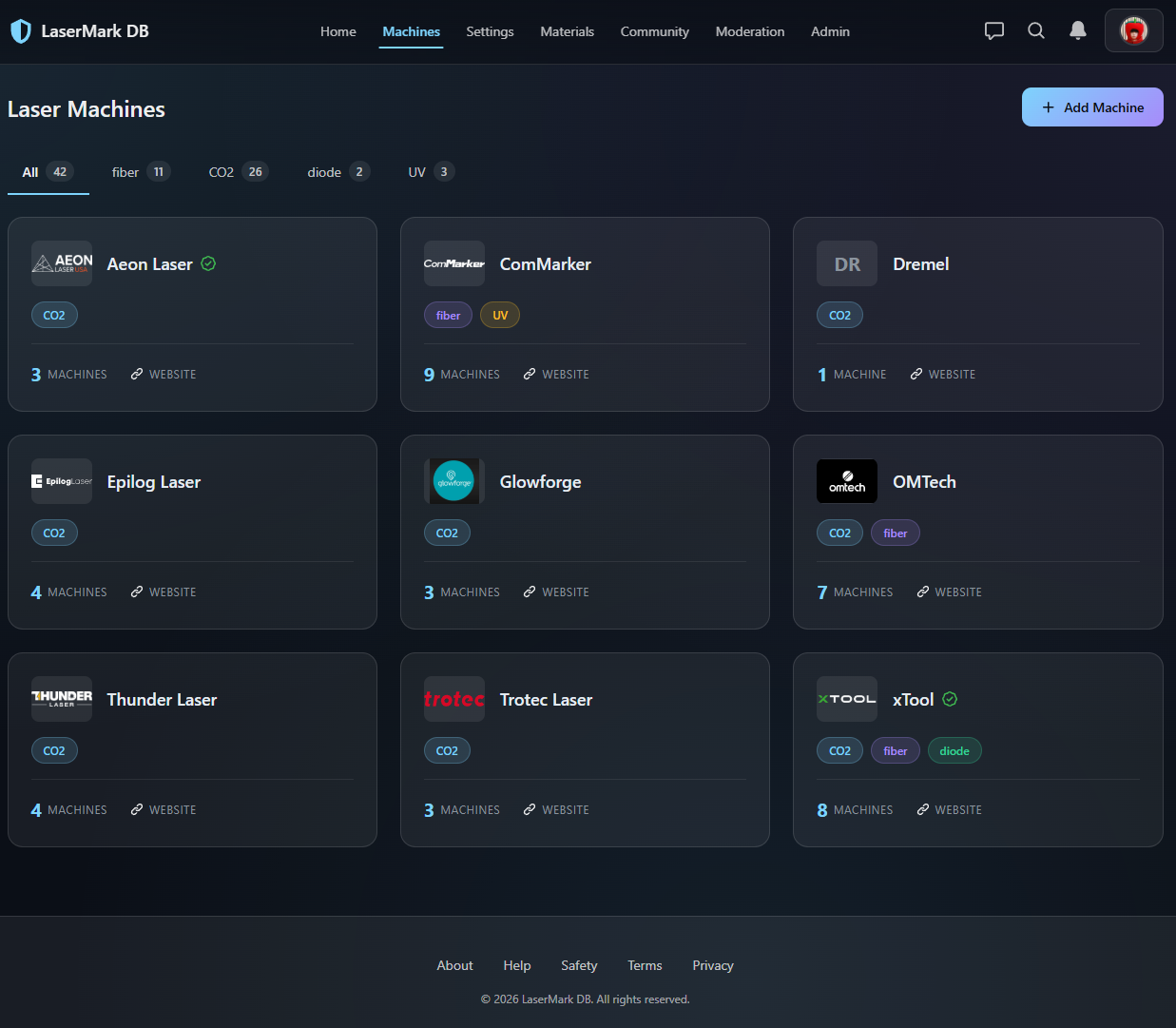Visit the Thunder Laser website link
Viewport: 1176px width, 1028px height.
tap(164, 810)
